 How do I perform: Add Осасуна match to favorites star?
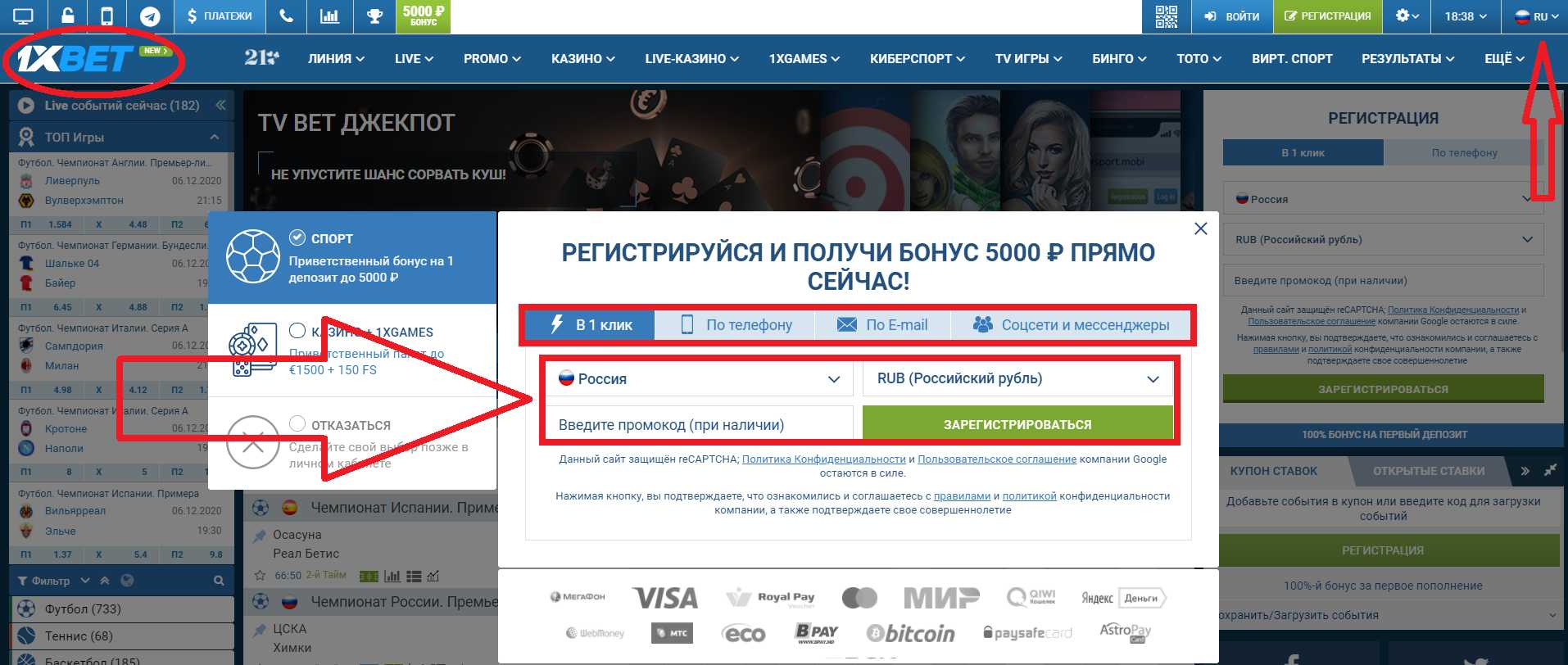261,576
